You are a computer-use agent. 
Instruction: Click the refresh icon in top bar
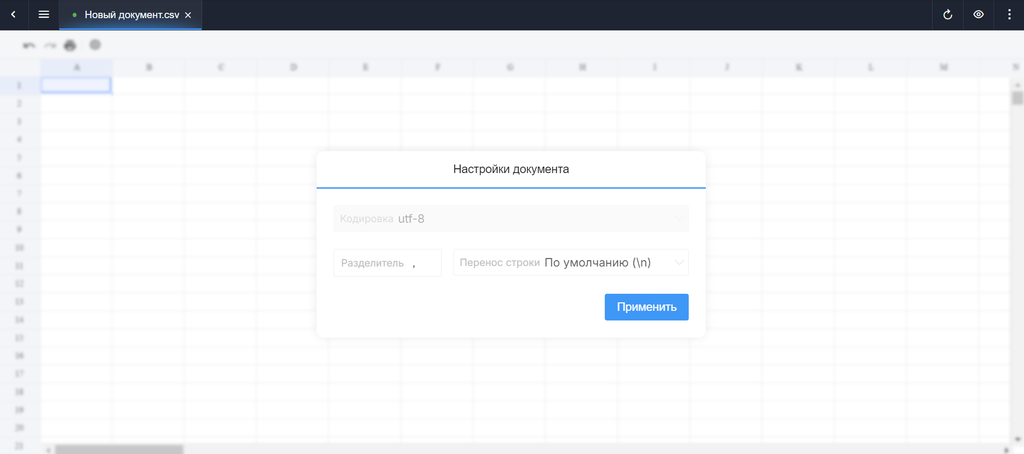click(948, 14)
